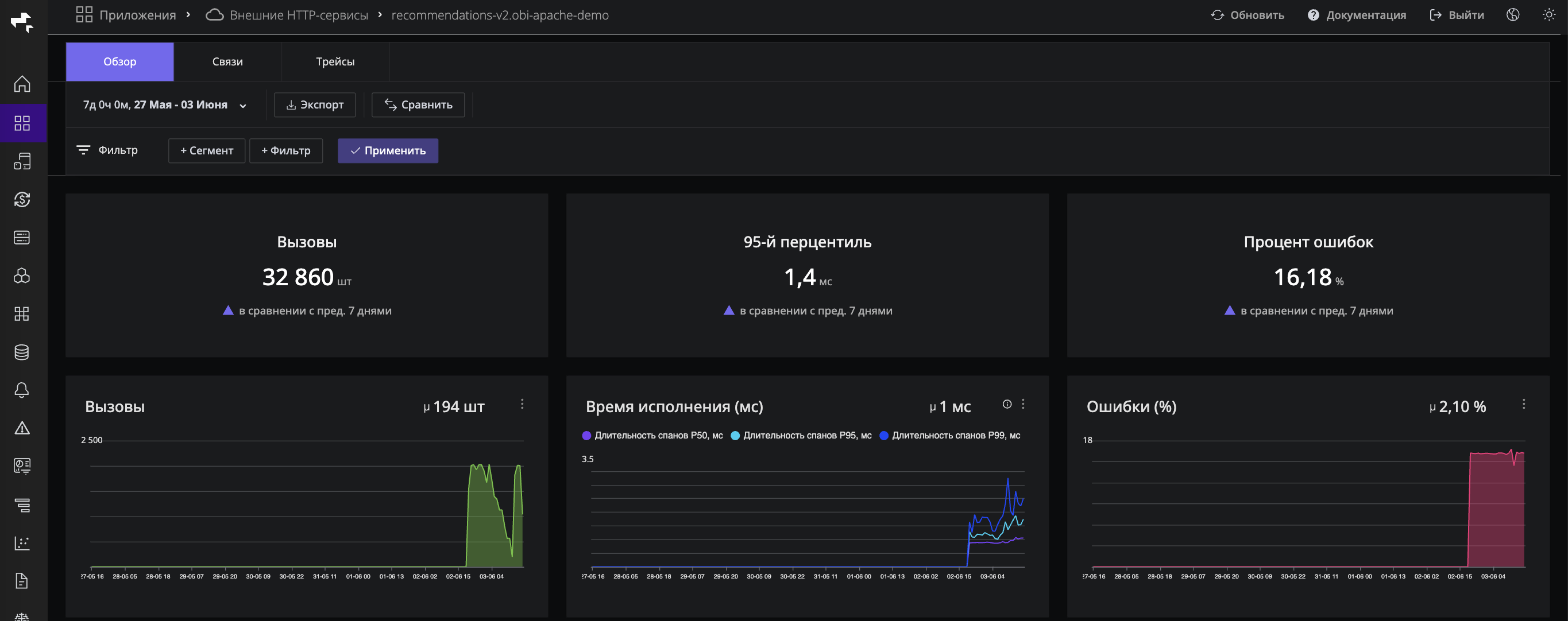Click info icon on Время исполнения chart
This screenshot has width=1568, height=621.
click(1007, 404)
